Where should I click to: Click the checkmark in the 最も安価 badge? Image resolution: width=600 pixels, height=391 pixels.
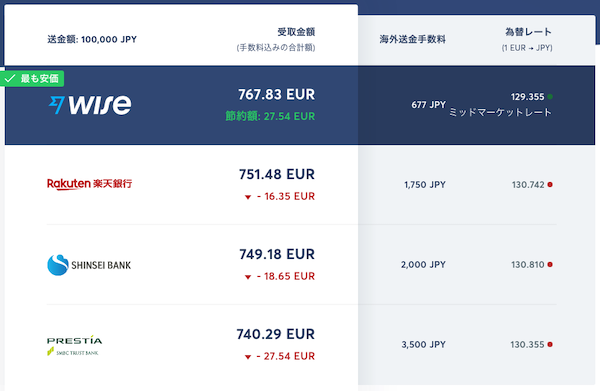[x=10, y=79]
